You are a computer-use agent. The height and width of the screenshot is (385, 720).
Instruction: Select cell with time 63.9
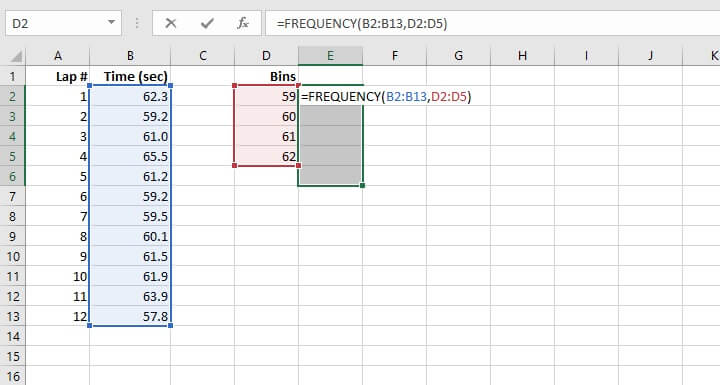click(130, 296)
